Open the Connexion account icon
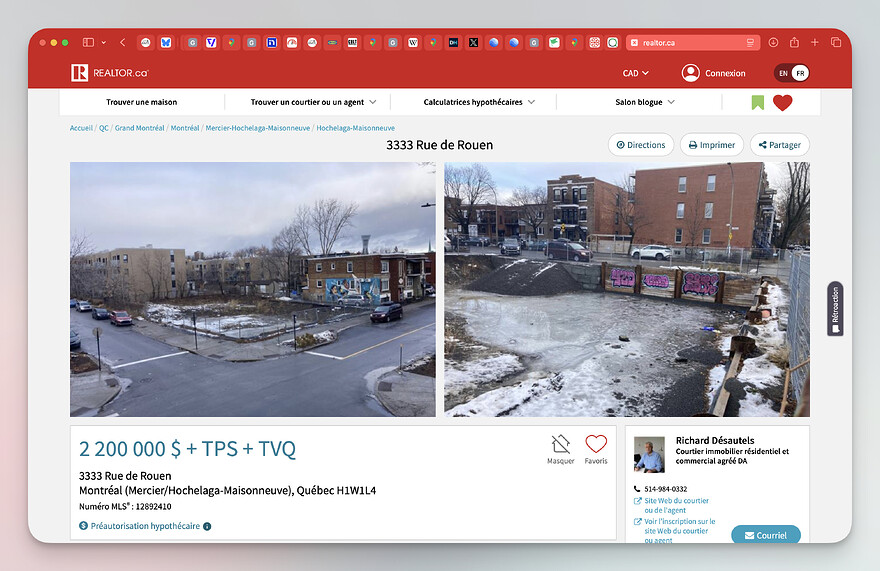Image resolution: width=880 pixels, height=571 pixels. click(690, 73)
